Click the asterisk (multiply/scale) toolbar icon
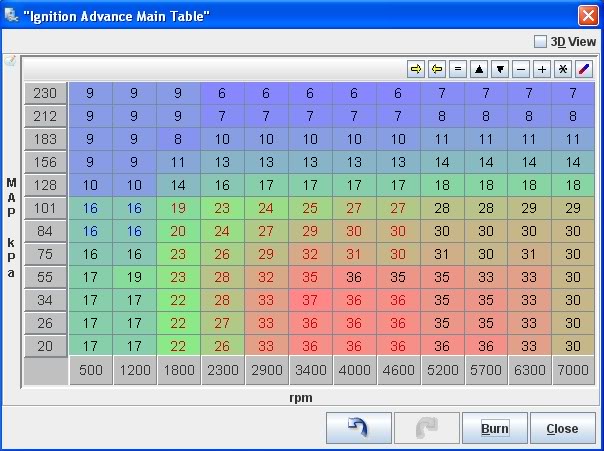Image resolution: width=604 pixels, height=451 pixels. (x=563, y=69)
